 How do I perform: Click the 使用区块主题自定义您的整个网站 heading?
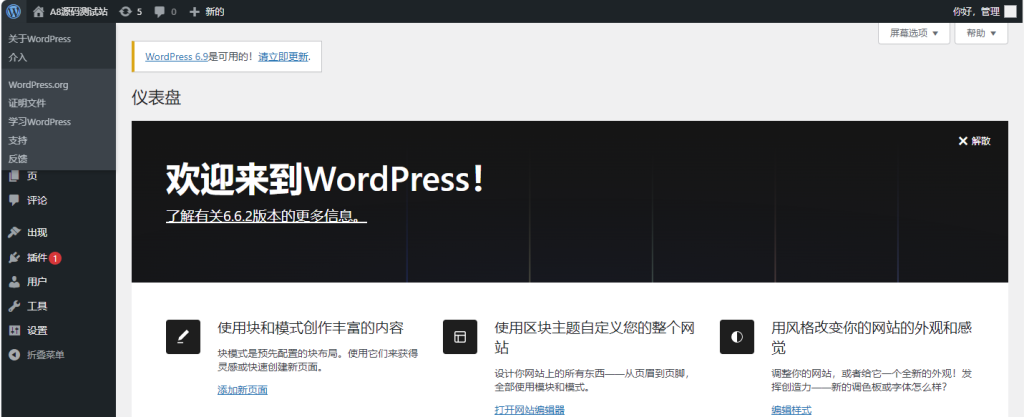click(x=594, y=337)
